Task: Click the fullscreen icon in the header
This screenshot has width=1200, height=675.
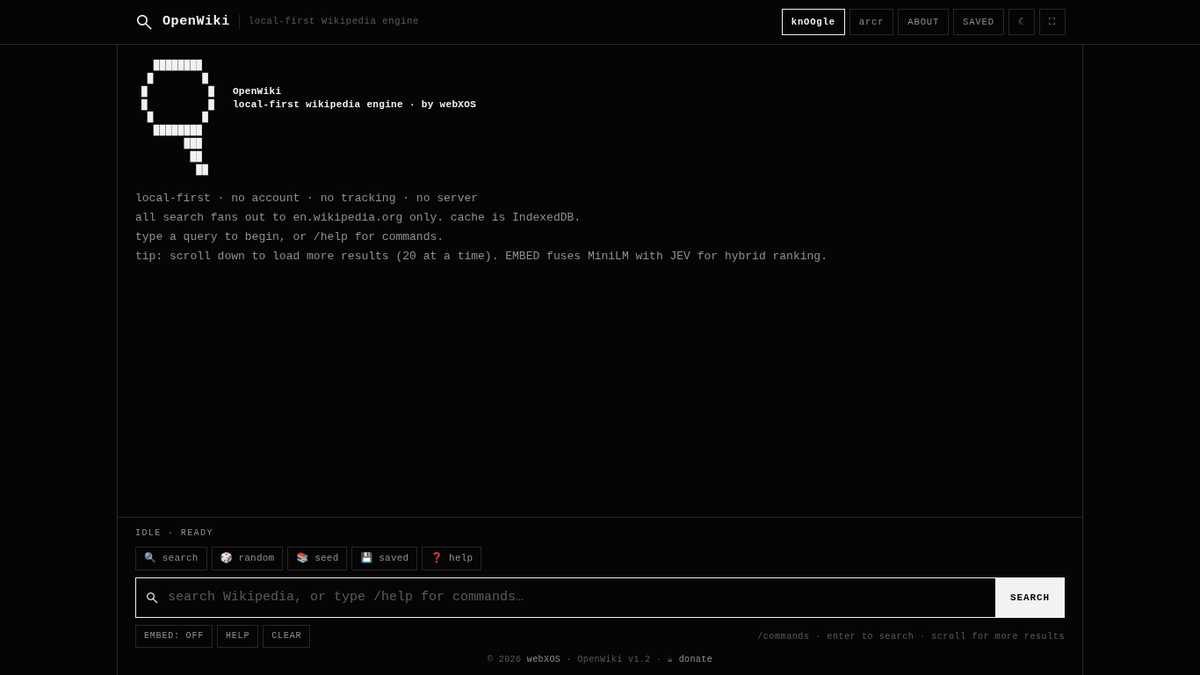Action: [1052, 22]
